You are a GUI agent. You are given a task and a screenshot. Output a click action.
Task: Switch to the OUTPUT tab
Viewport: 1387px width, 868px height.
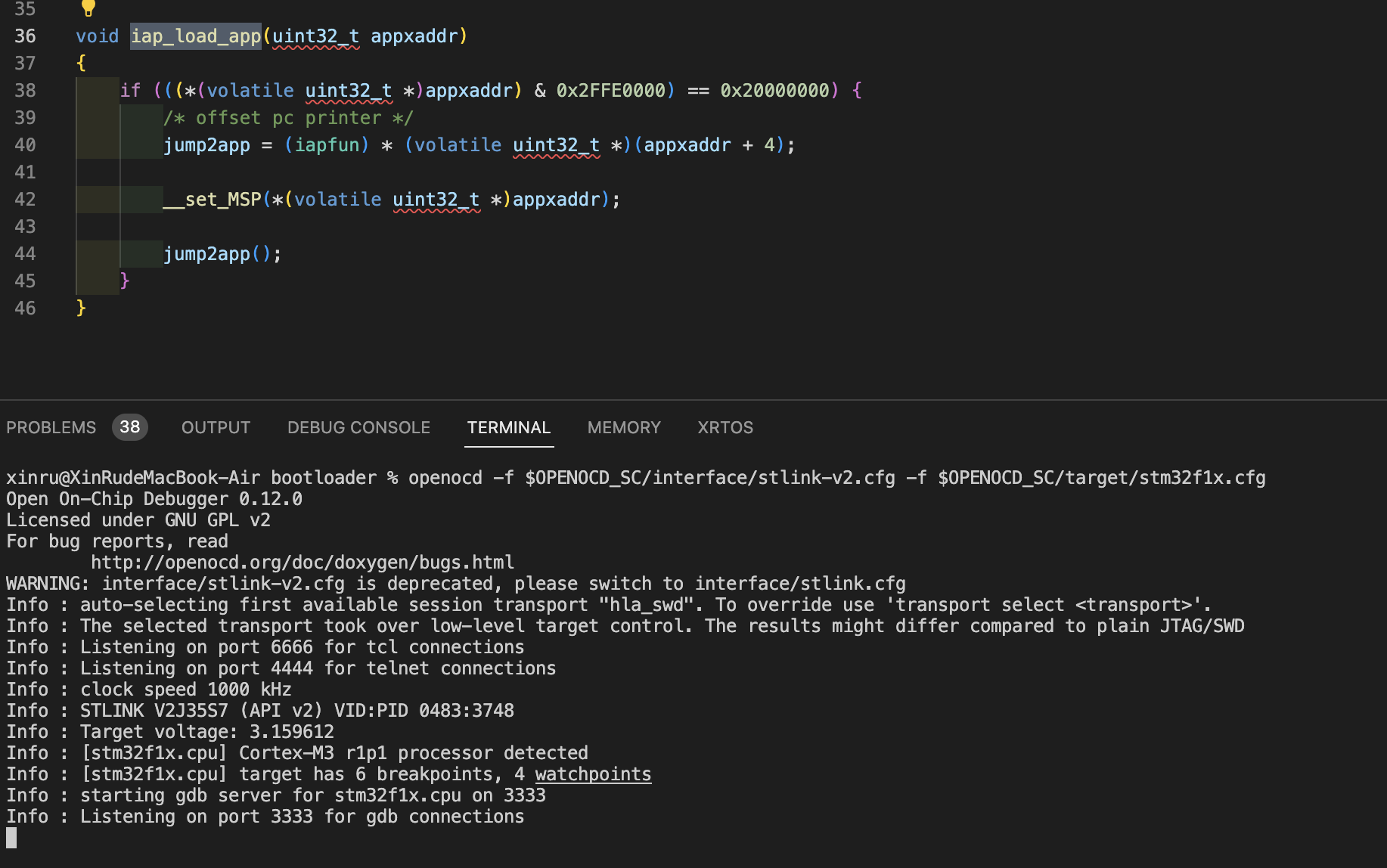[x=216, y=427]
